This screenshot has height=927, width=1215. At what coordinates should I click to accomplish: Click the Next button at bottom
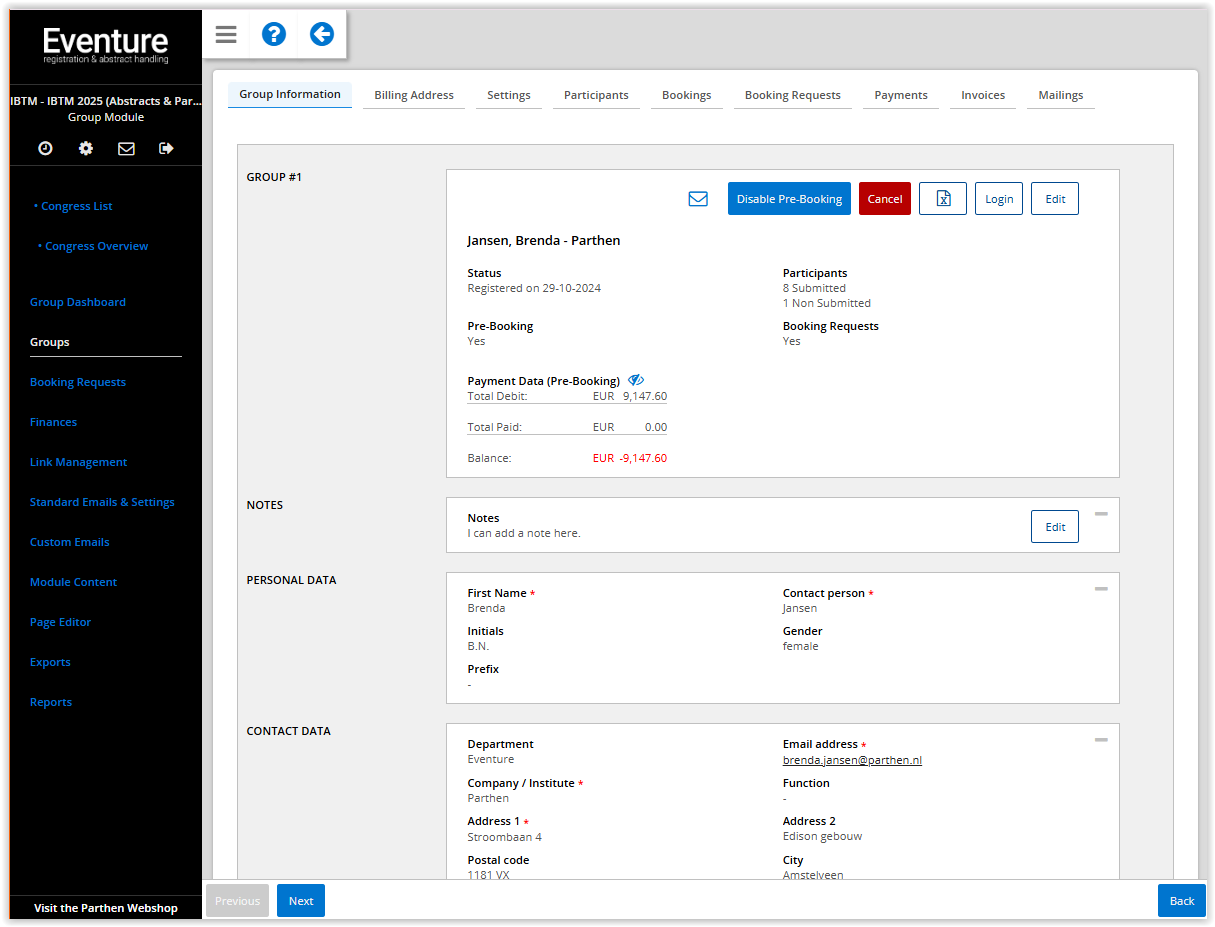pyautogui.click(x=301, y=901)
